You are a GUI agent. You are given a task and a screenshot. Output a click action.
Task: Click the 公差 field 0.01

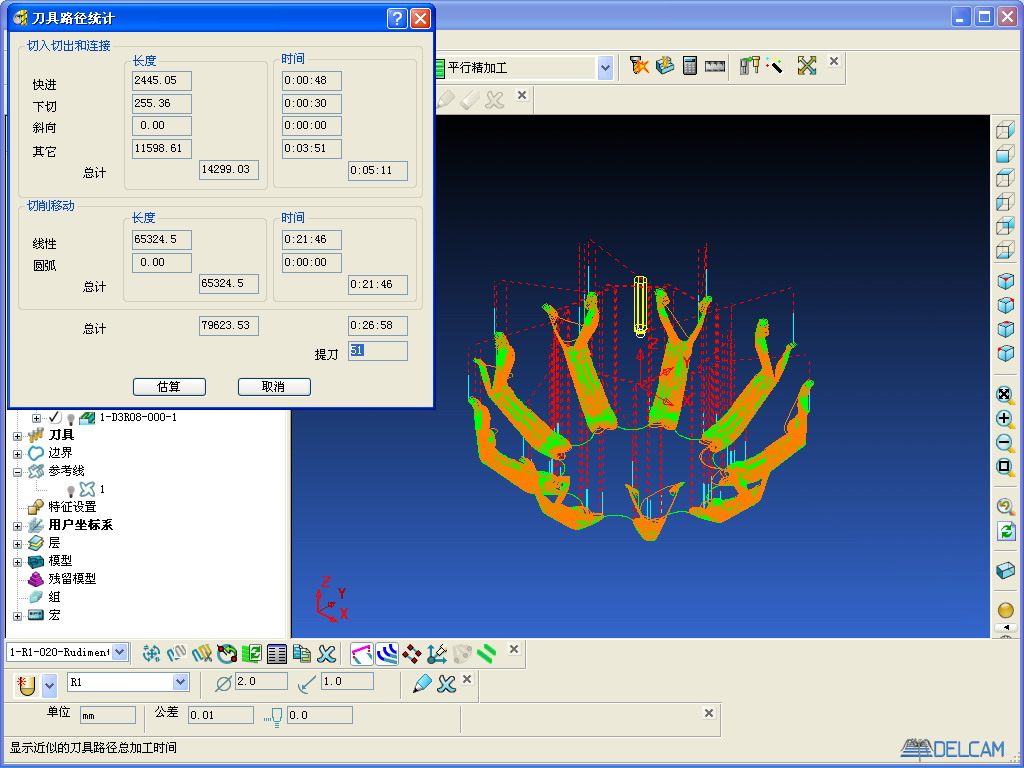tap(221, 715)
